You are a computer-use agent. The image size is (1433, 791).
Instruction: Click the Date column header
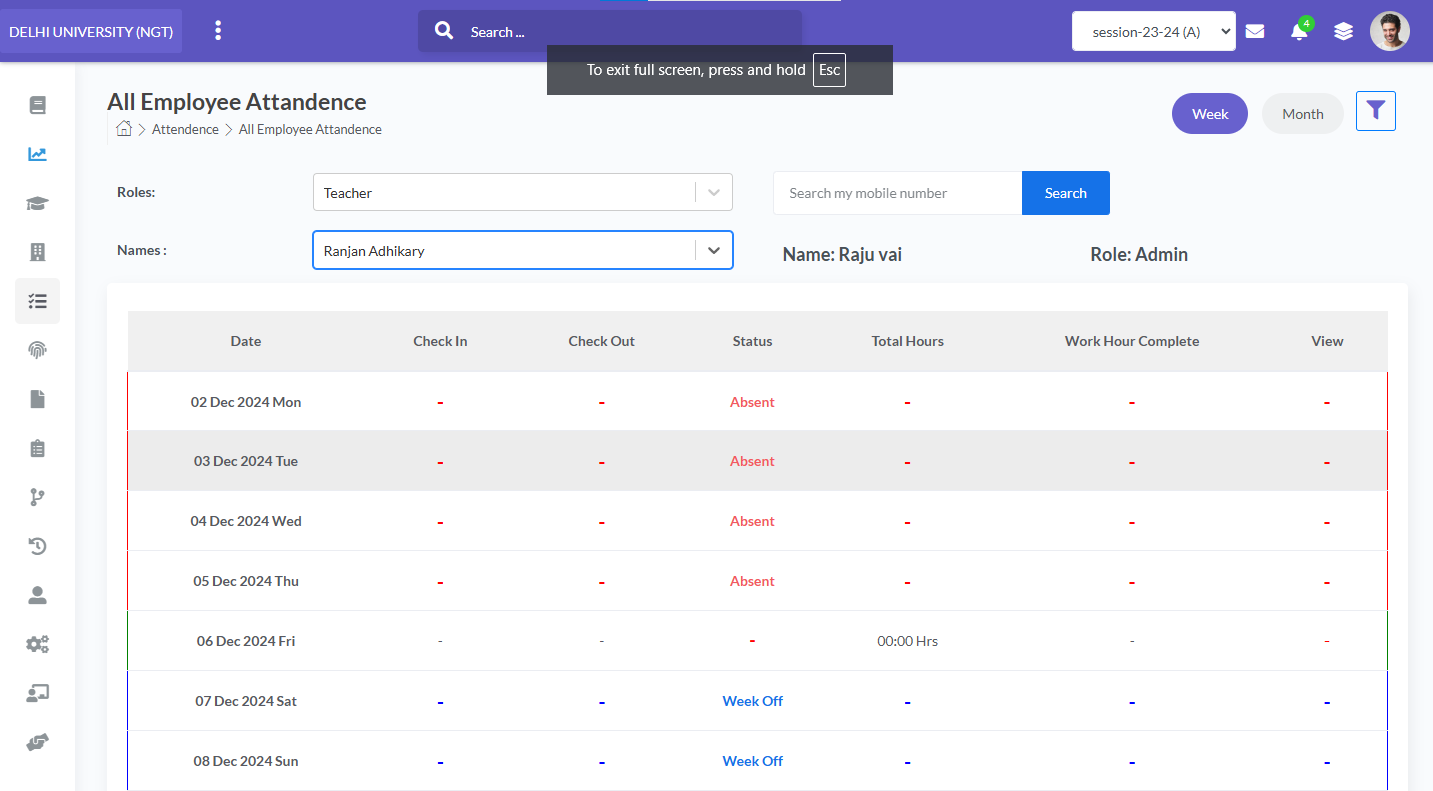tap(246, 341)
